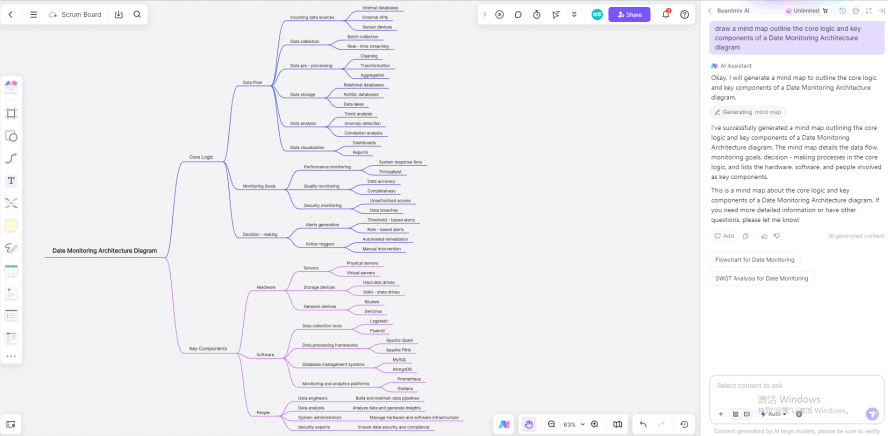Viewport: 888px width, 436px height.
Task: Start presentation with the play icon
Action: (499, 14)
